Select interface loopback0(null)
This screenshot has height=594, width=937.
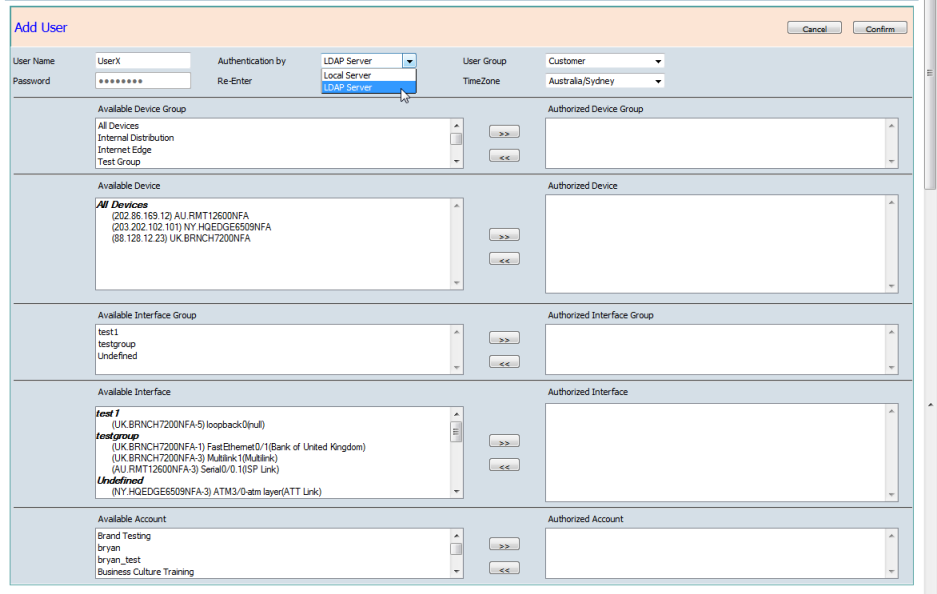point(188,425)
